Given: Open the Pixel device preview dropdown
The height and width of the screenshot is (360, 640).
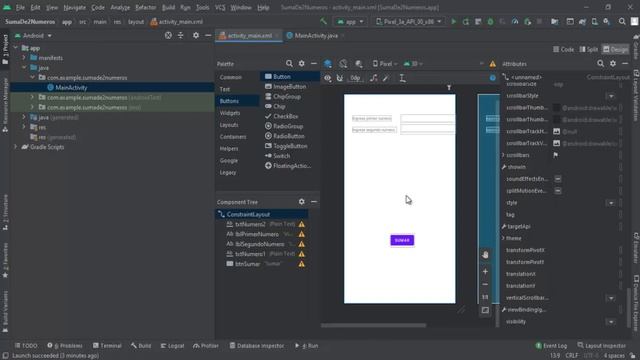Looking at the screenshot, I should [x=385, y=64].
